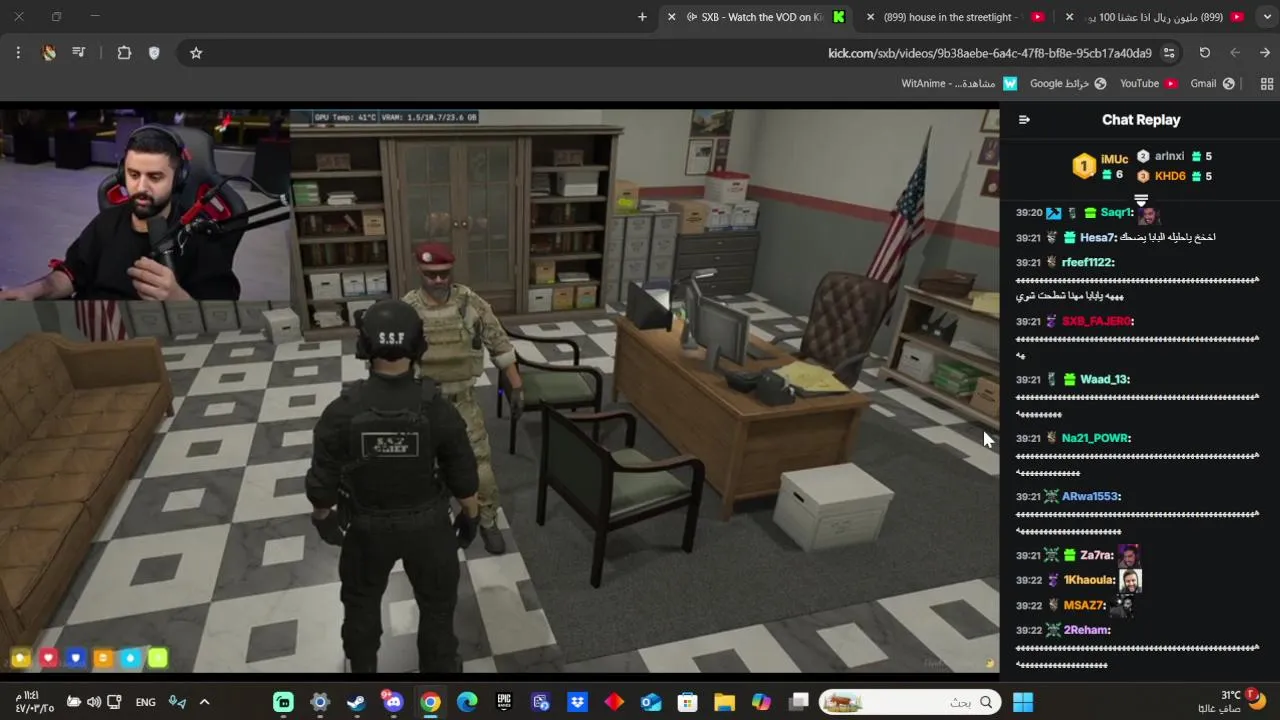Open the WitAnime bookmark
The height and width of the screenshot is (720, 1280).
959,84
